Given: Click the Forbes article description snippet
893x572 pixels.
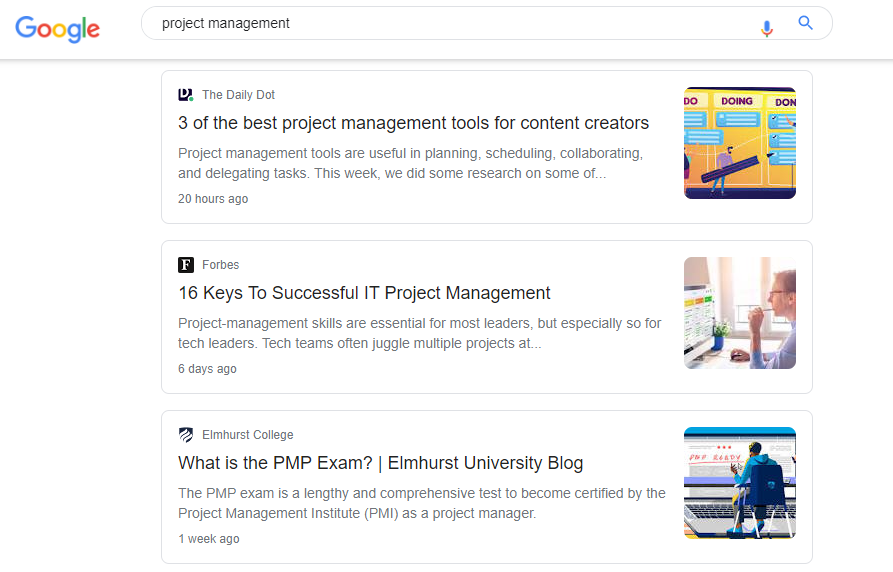Looking at the screenshot, I should click(419, 333).
